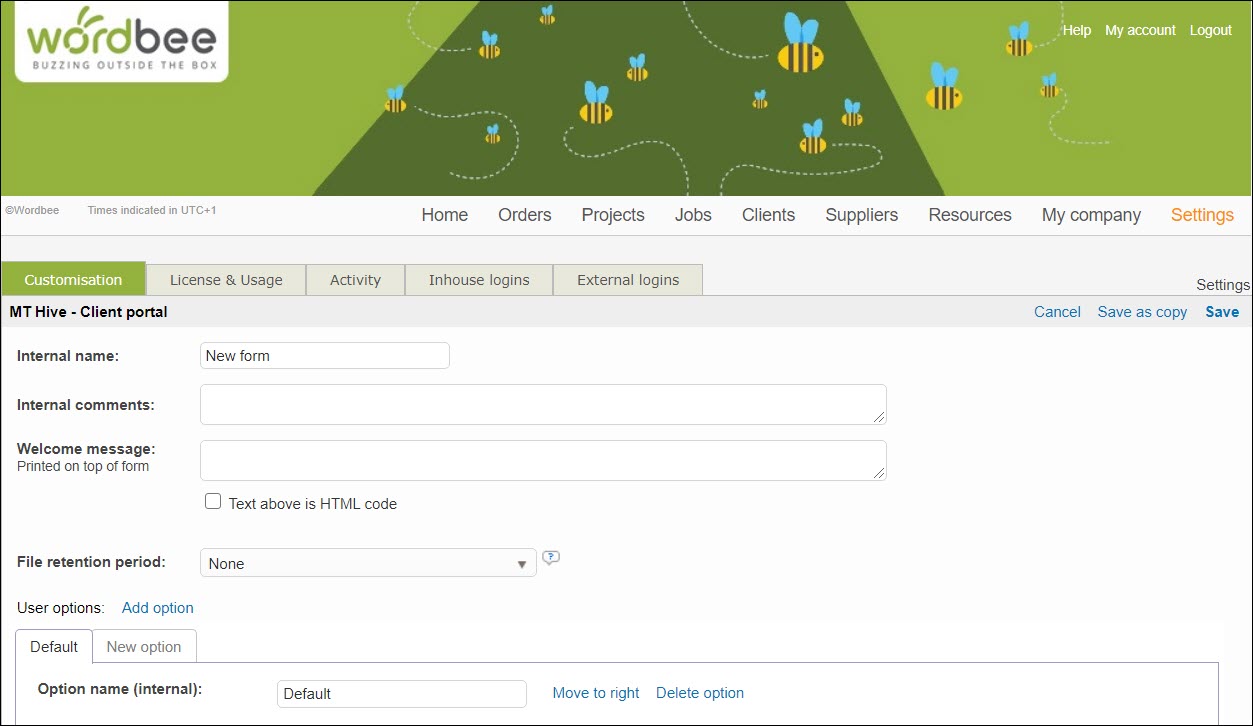The height and width of the screenshot is (726, 1253).
Task: Switch to the New option tab
Action: 144,647
